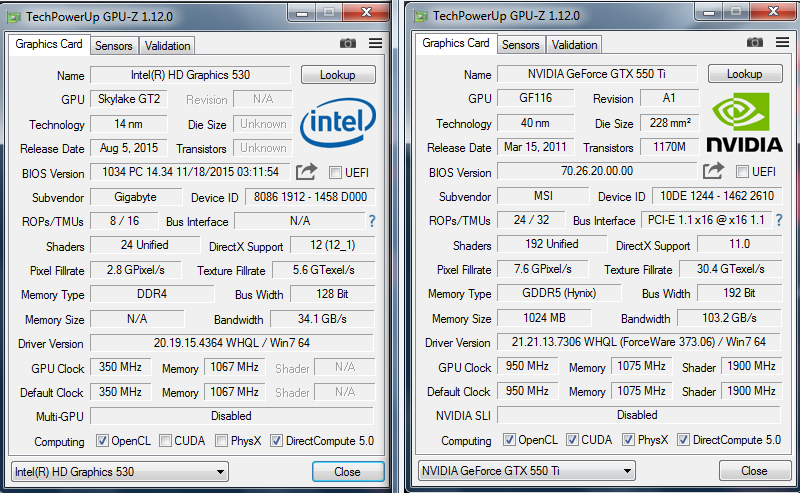Click the GDDR5 (Hynix) memory type field
The height and width of the screenshot is (493, 800).
coord(560,293)
